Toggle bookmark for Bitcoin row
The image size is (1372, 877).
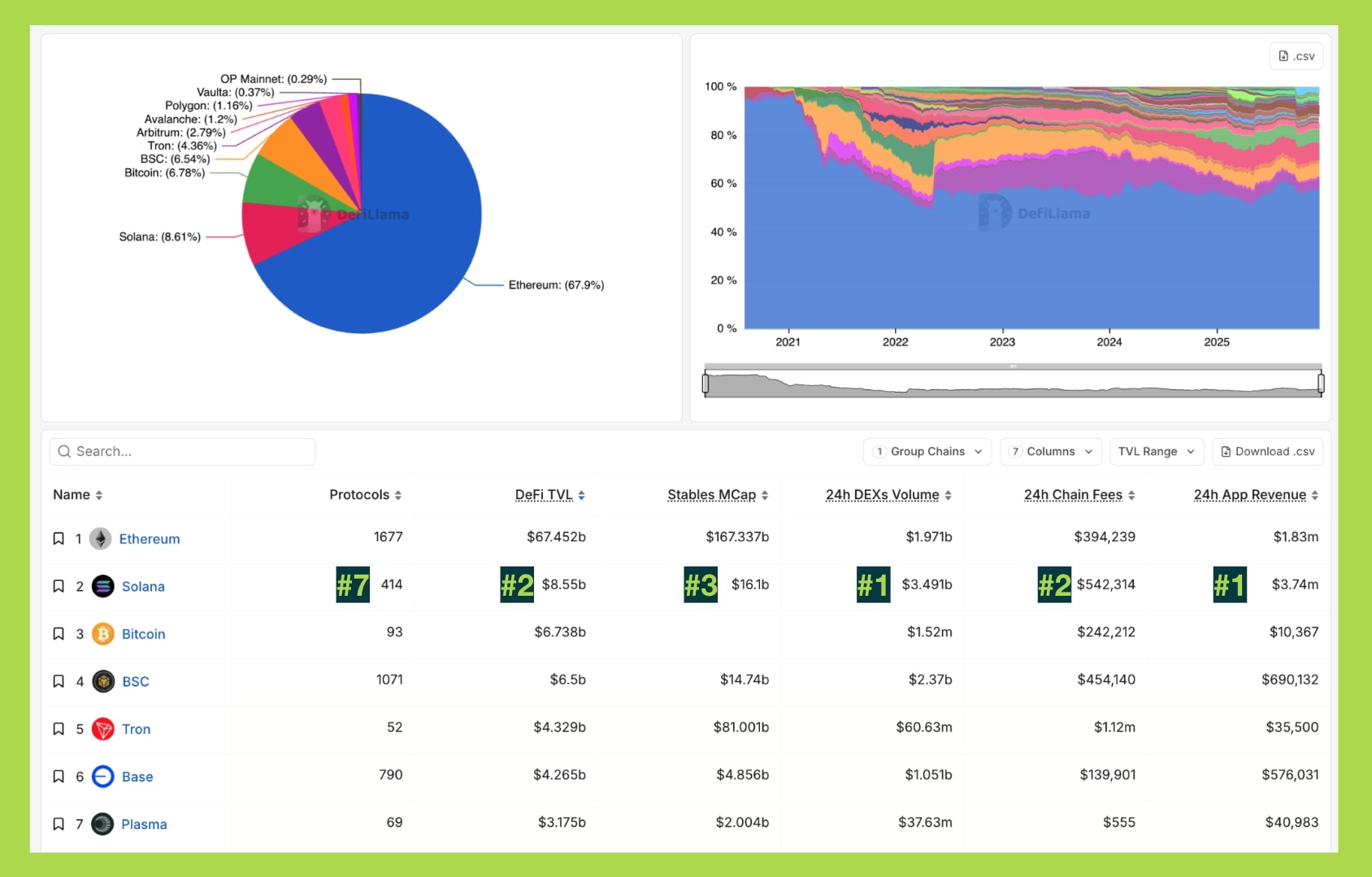(x=59, y=634)
